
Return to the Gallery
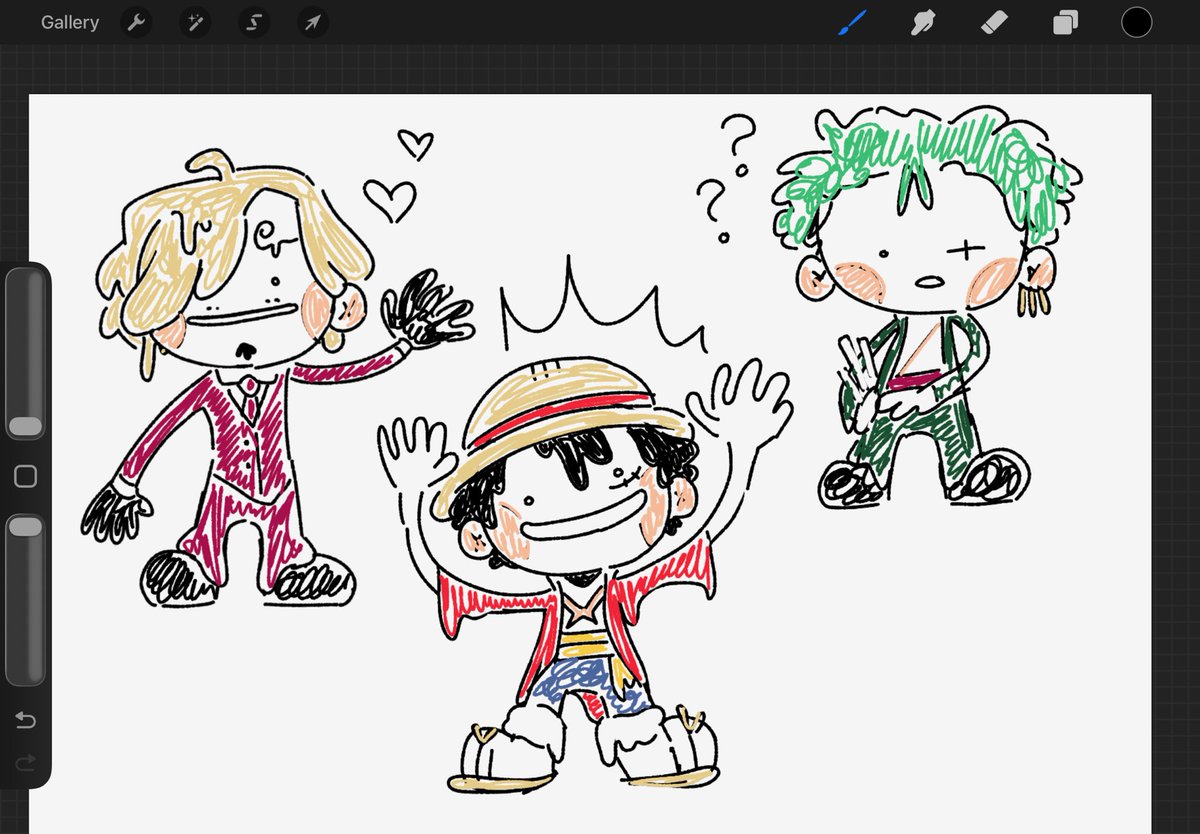click(70, 22)
